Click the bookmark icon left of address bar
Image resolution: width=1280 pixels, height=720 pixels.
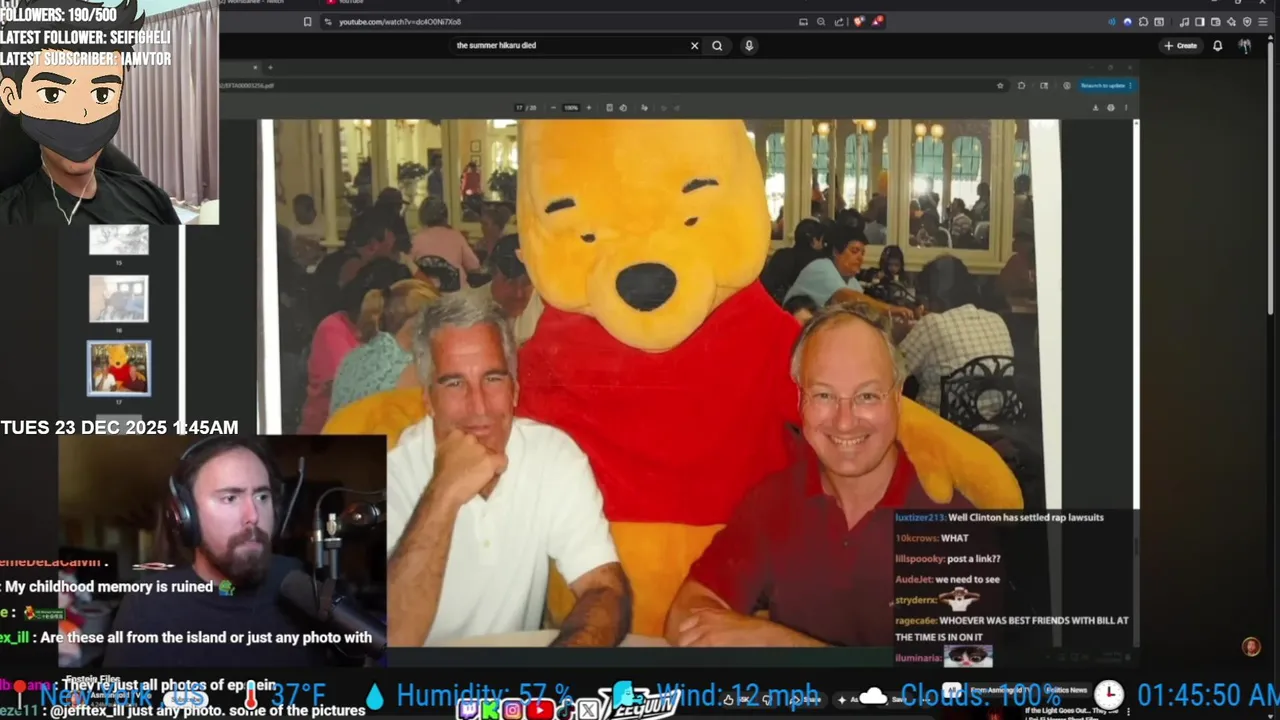307,22
